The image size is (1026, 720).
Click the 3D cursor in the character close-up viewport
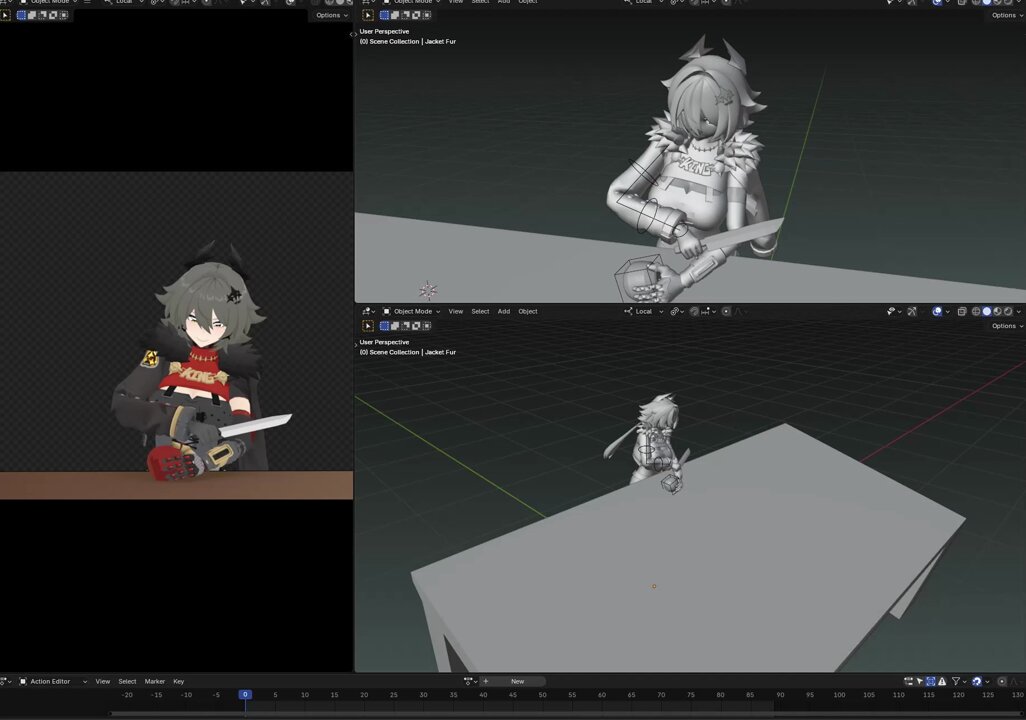tap(428, 289)
